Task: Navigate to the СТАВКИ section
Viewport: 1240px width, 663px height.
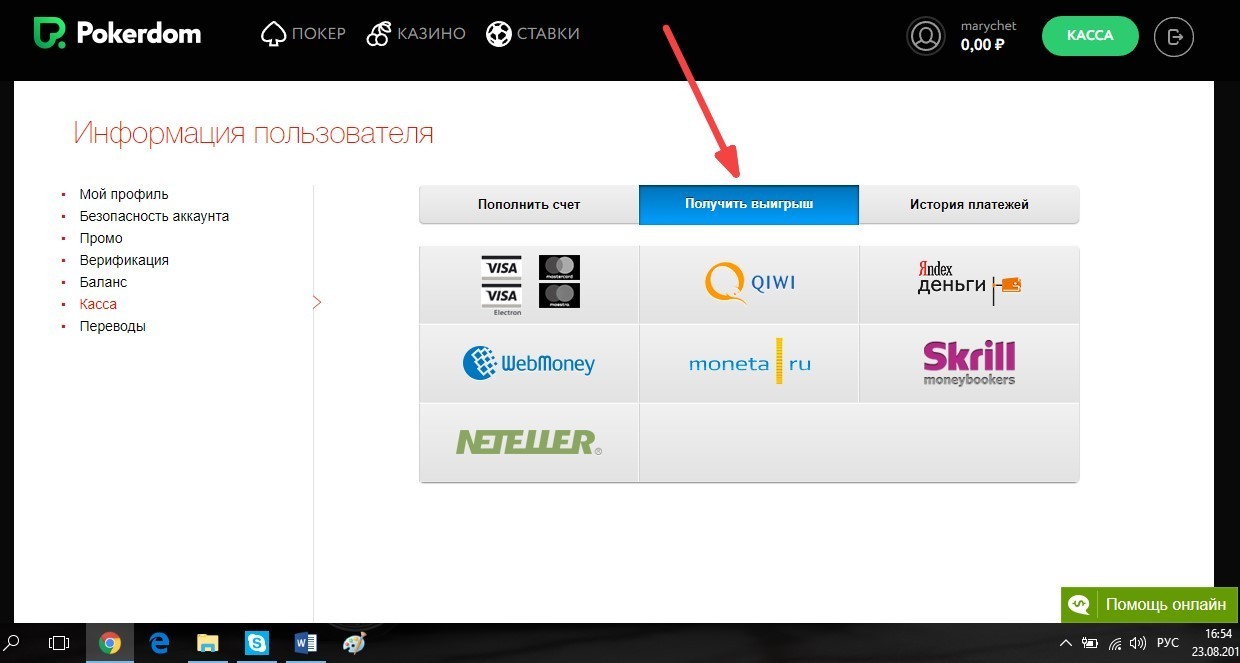Action: click(x=532, y=34)
